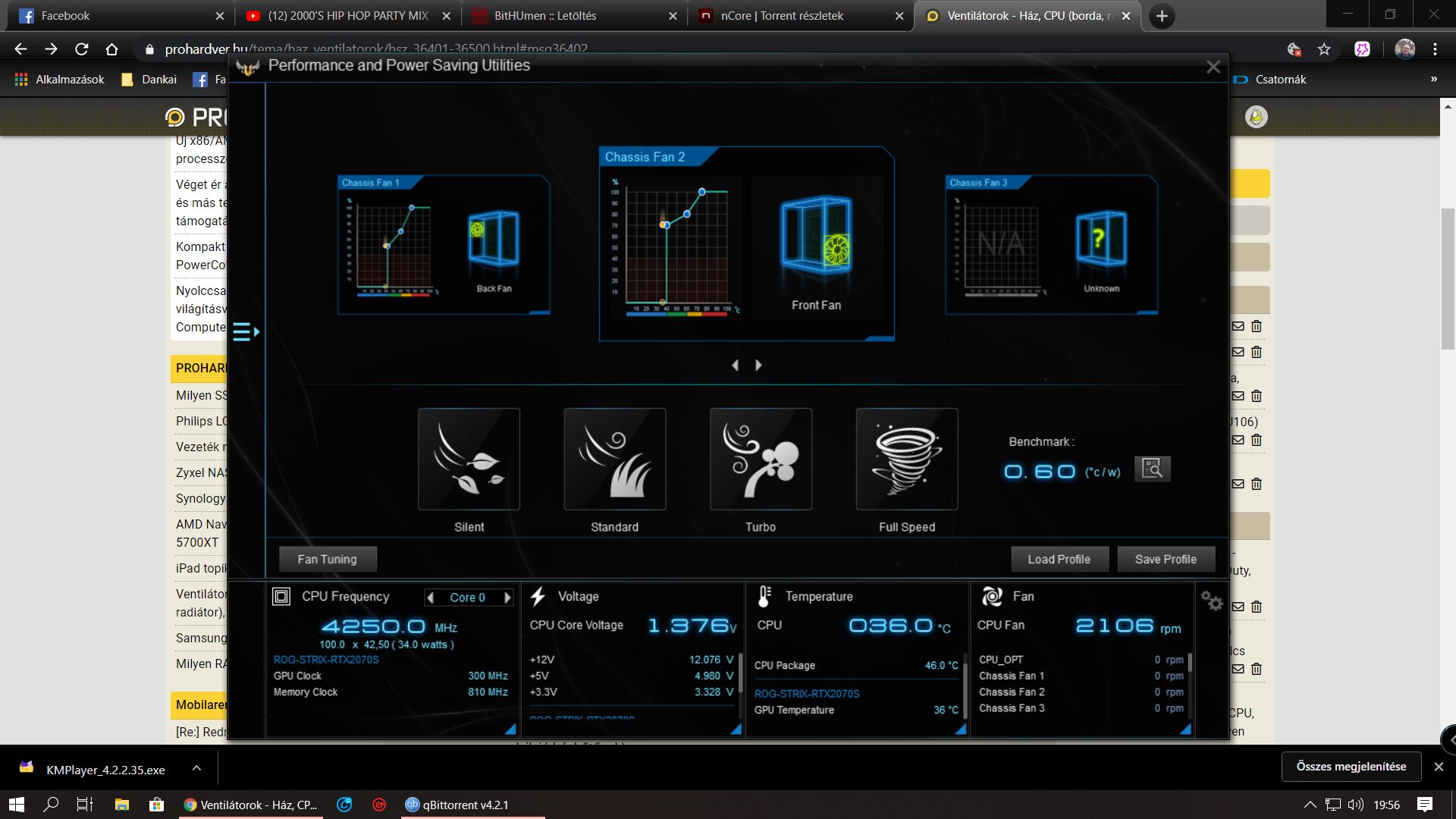Open the Alkalmazások bookmark shortcut
The width and height of the screenshot is (1456, 819).
point(59,80)
